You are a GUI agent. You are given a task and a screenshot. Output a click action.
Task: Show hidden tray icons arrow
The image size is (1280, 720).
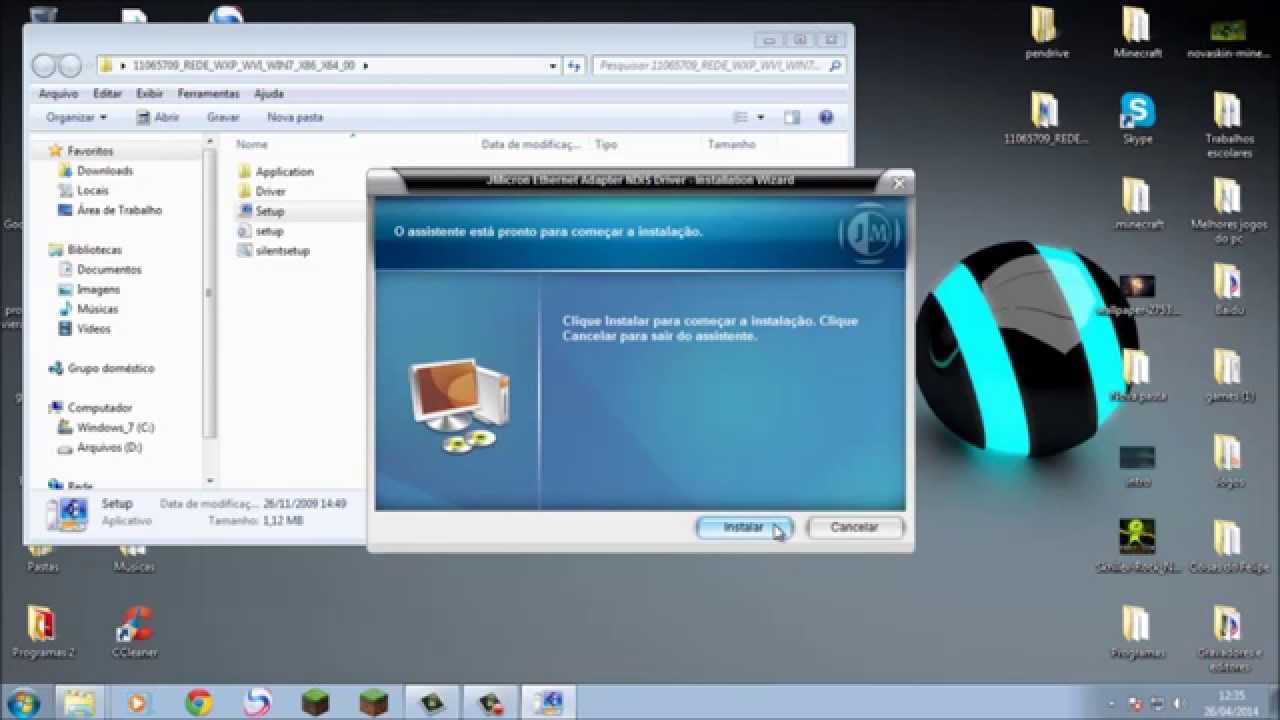1113,703
